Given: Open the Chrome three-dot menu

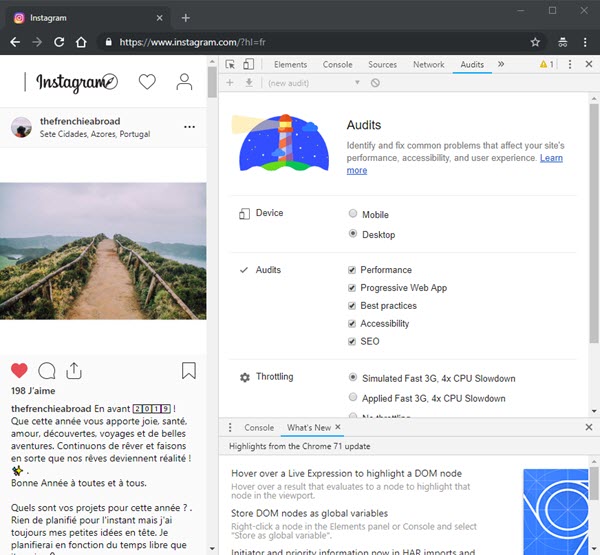Looking at the screenshot, I should click(x=585, y=42).
